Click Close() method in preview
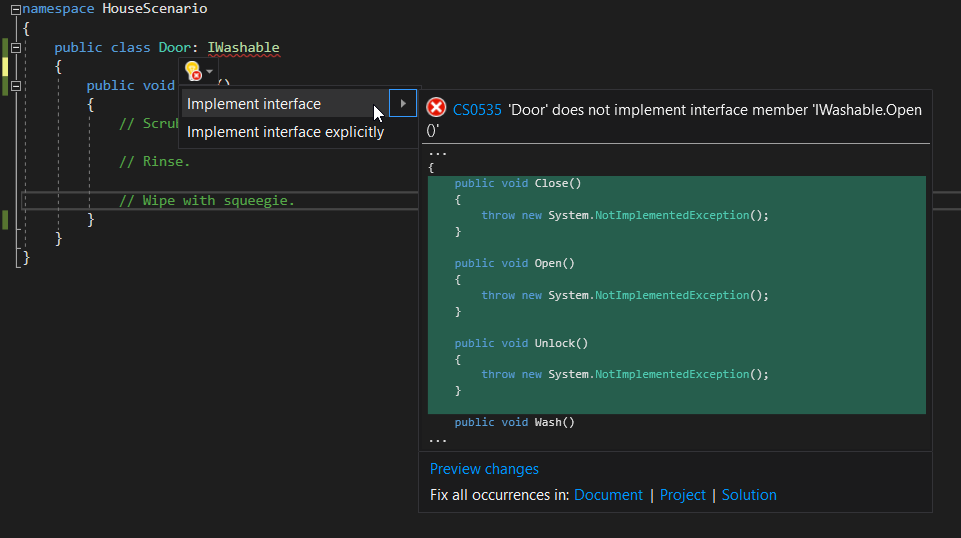Image resolution: width=961 pixels, height=538 pixels. tap(558, 183)
